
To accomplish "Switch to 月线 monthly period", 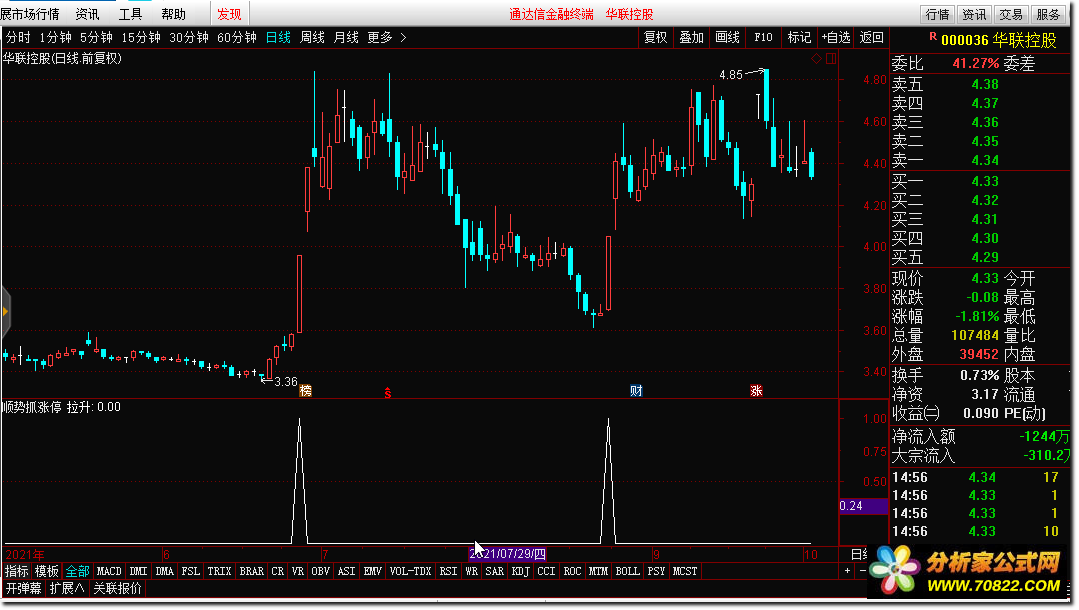I will point(345,37).
